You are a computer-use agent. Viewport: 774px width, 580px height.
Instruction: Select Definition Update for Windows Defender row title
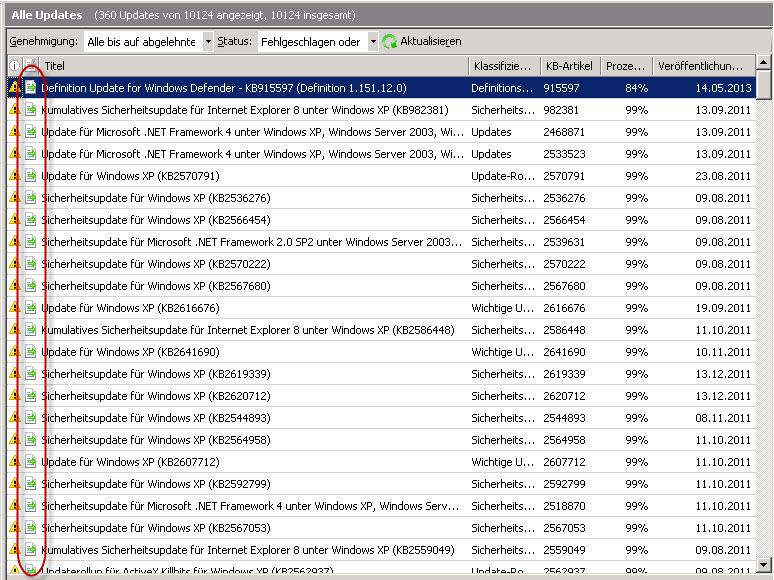224,88
